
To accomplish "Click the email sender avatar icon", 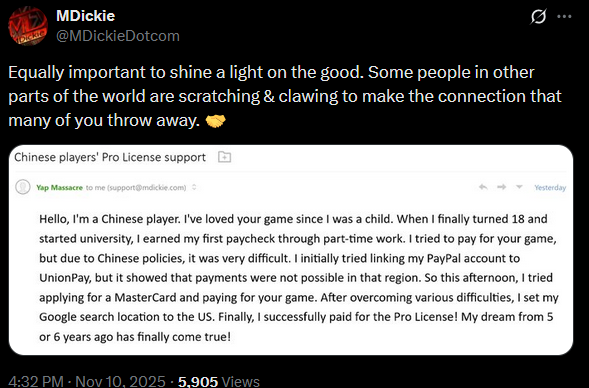I will click(23, 187).
